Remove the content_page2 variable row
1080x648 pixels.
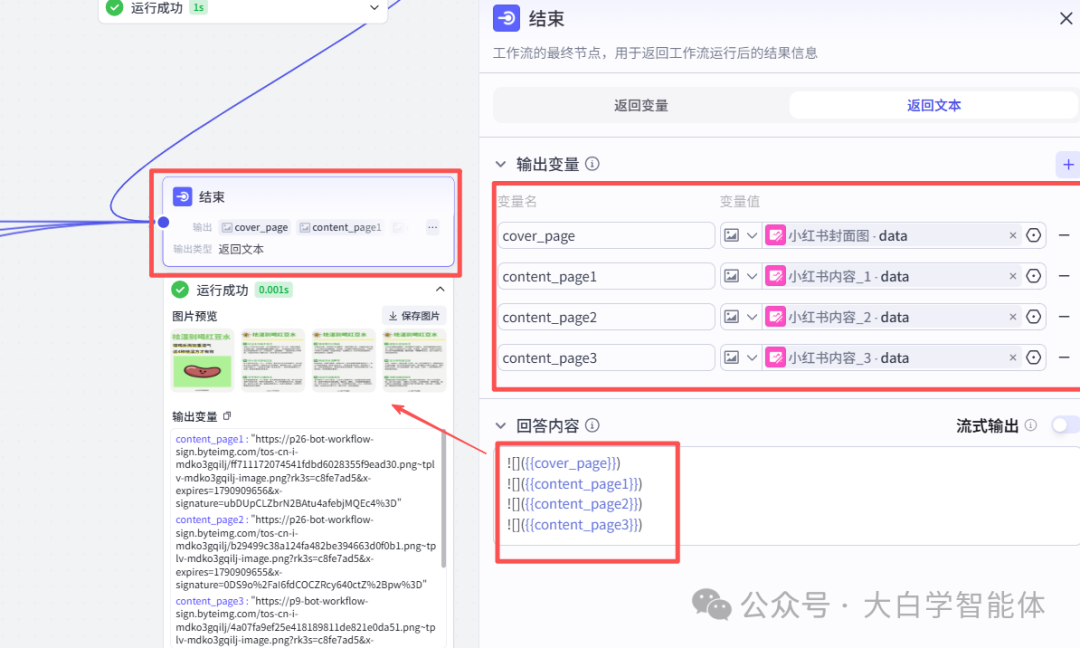pyautogui.click(x=1064, y=317)
